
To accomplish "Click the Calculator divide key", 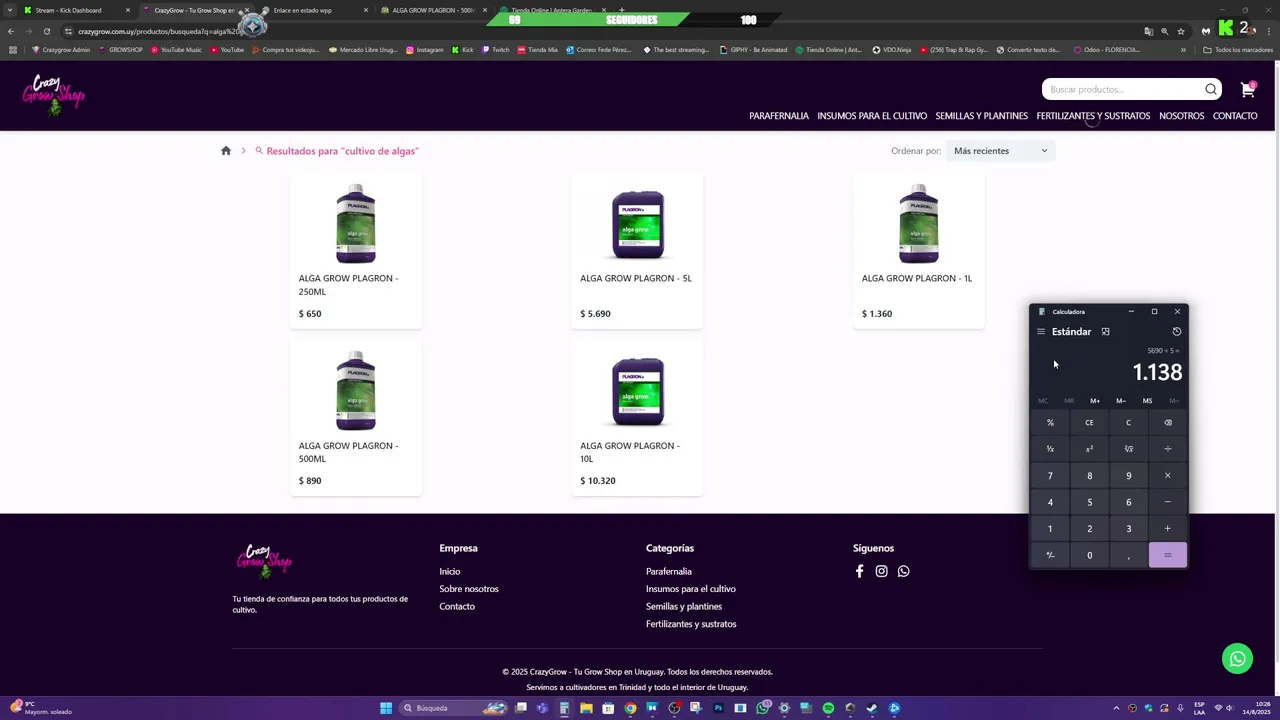I will click(x=1167, y=449).
